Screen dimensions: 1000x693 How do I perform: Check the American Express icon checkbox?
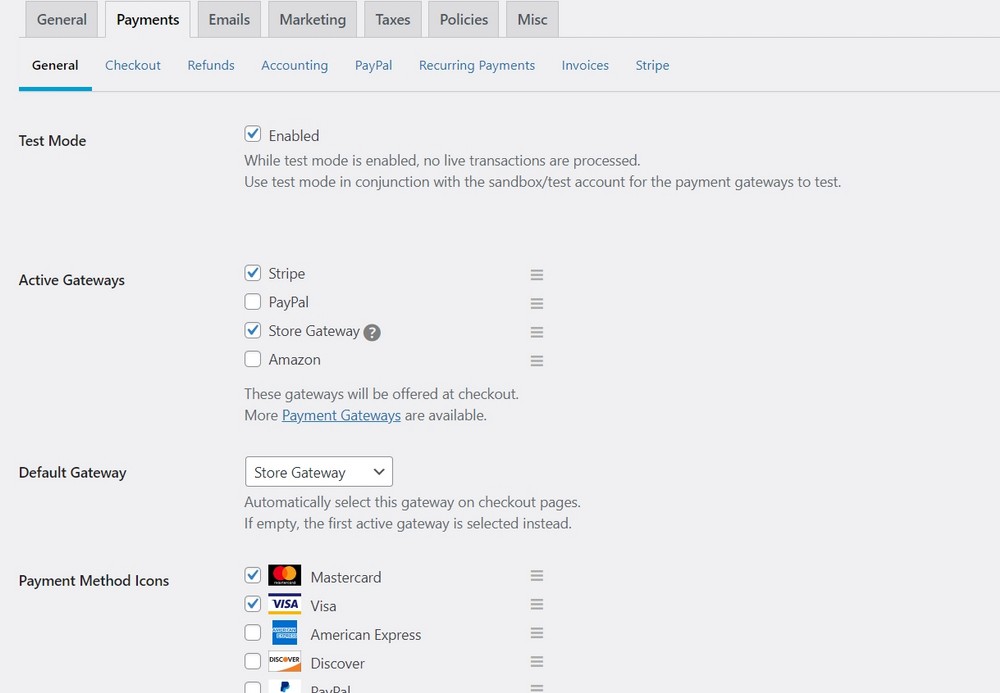253,632
